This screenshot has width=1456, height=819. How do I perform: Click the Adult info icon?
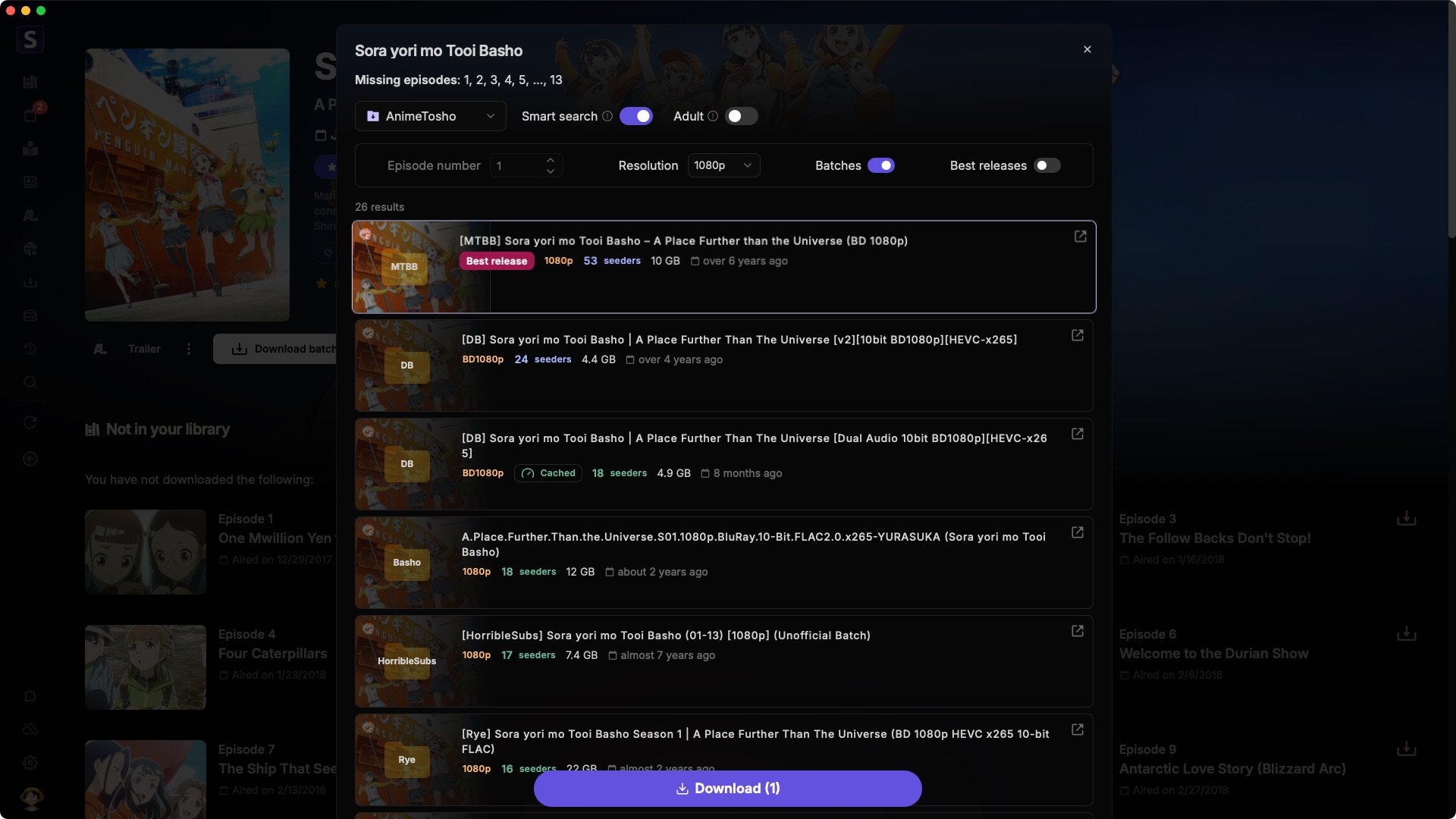713,116
